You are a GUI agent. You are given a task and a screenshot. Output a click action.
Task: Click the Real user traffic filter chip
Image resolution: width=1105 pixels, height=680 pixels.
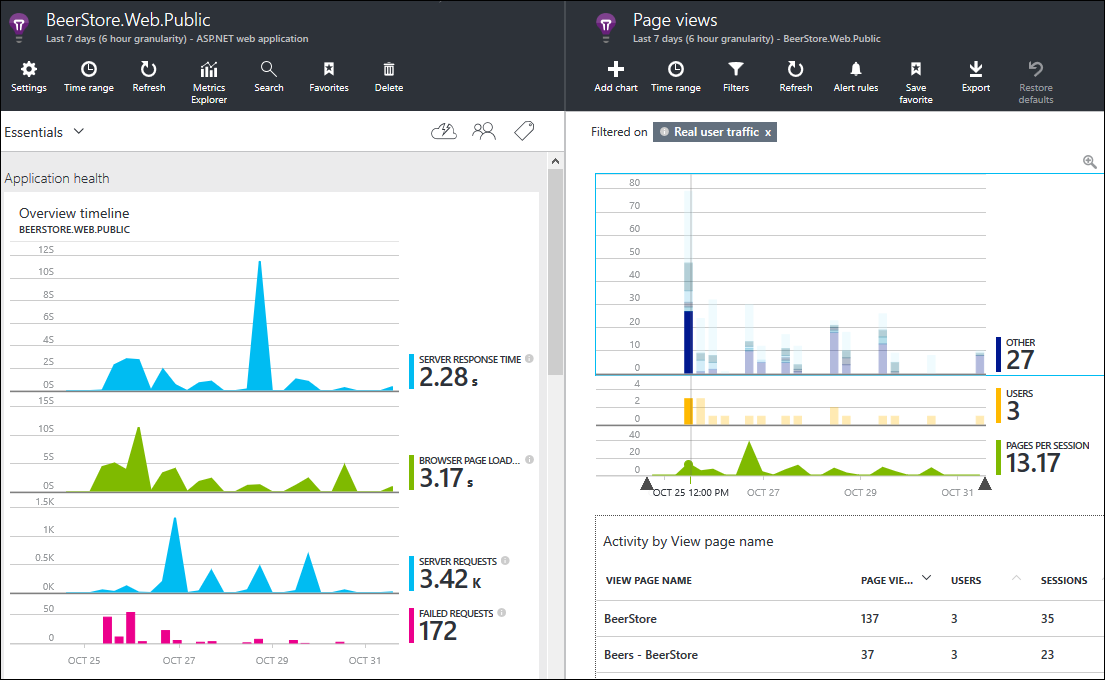click(715, 132)
